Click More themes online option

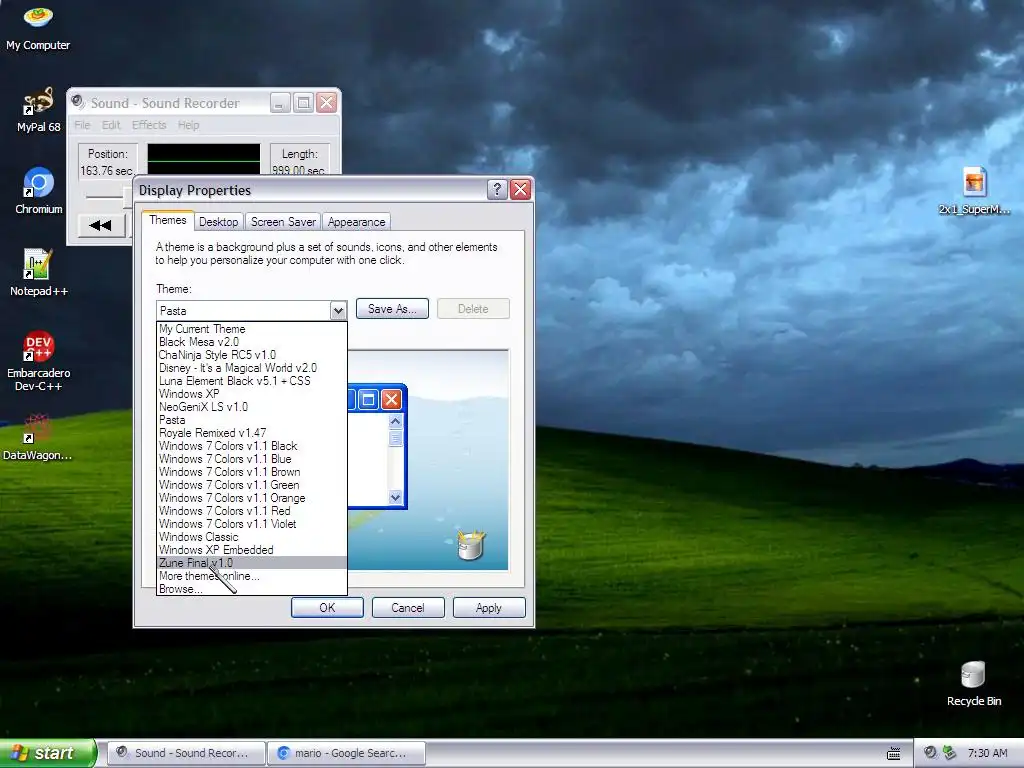[x=251, y=576]
